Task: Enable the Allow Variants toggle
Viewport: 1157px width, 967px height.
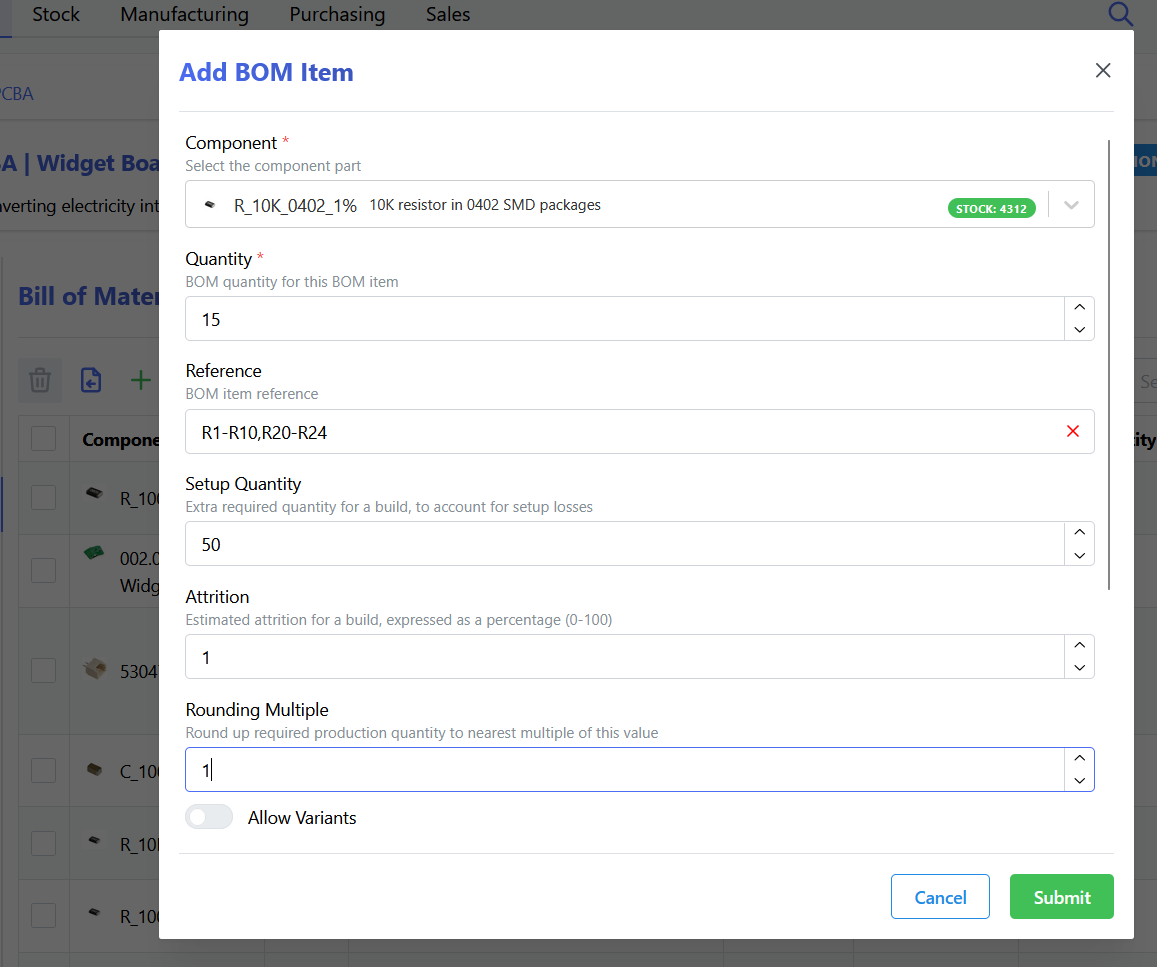Action: tap(209, 816)
